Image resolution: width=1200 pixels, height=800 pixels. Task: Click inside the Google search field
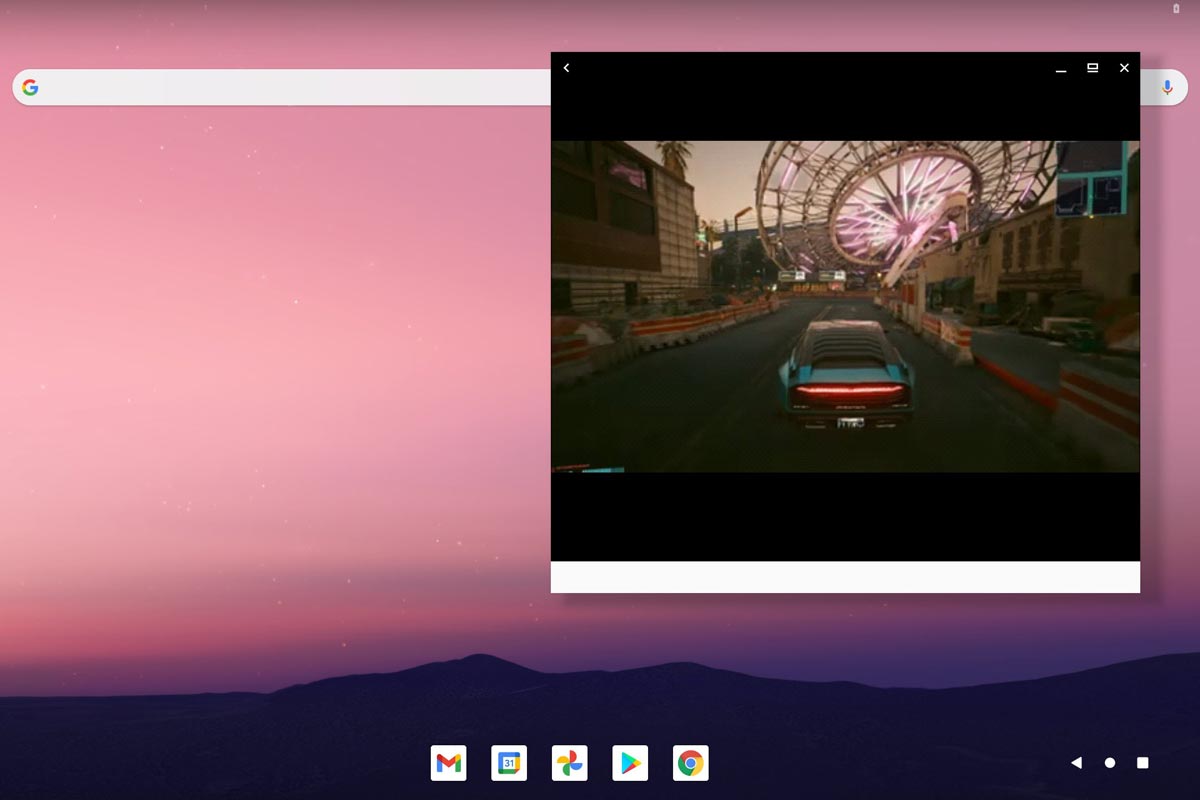(x=290, y=88)
